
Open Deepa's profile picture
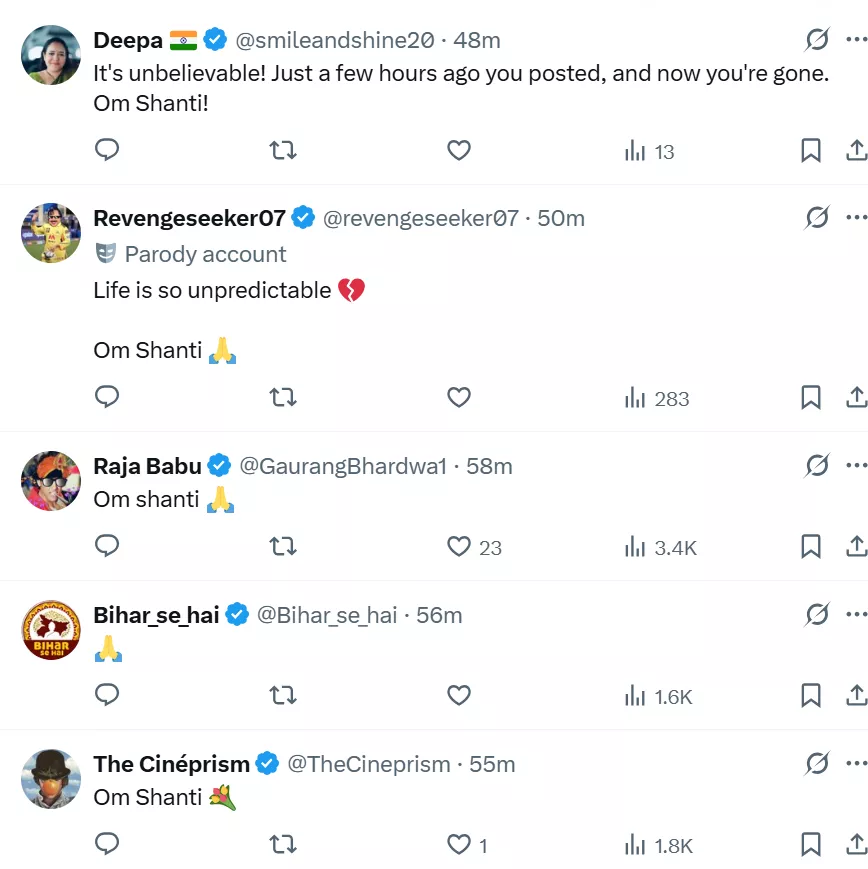point(51,55)
